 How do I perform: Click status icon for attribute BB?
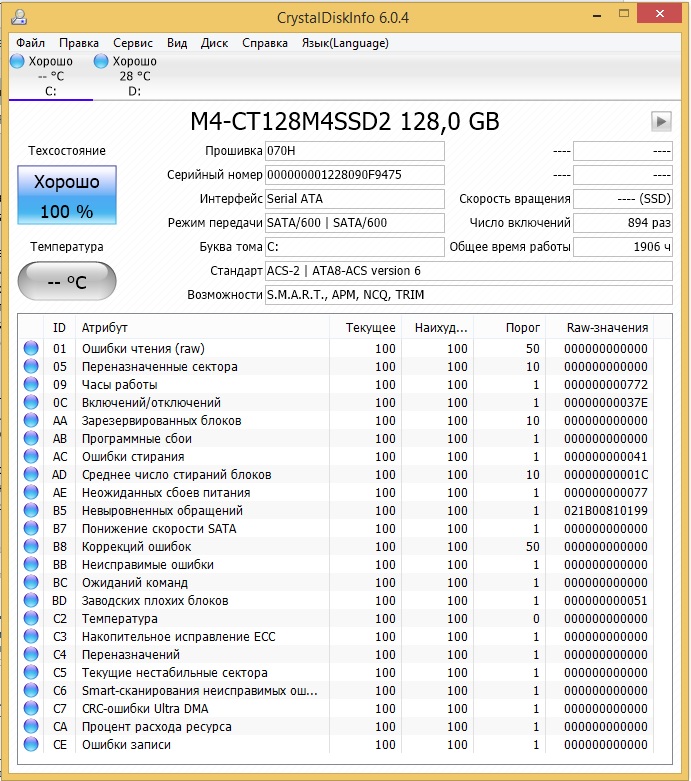(x=31, y=564)
